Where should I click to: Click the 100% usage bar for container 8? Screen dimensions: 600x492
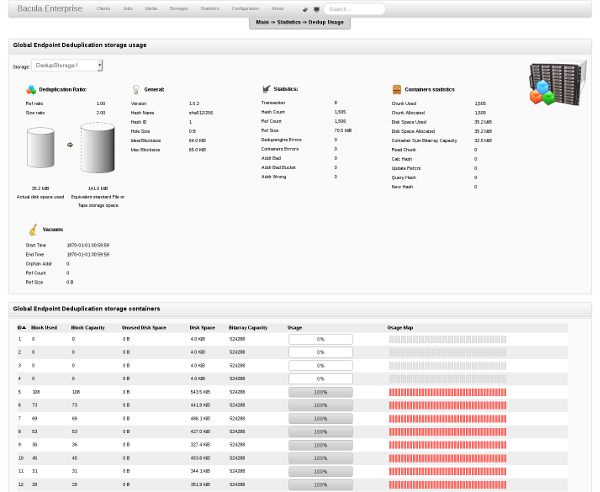(x=321, y=432)
